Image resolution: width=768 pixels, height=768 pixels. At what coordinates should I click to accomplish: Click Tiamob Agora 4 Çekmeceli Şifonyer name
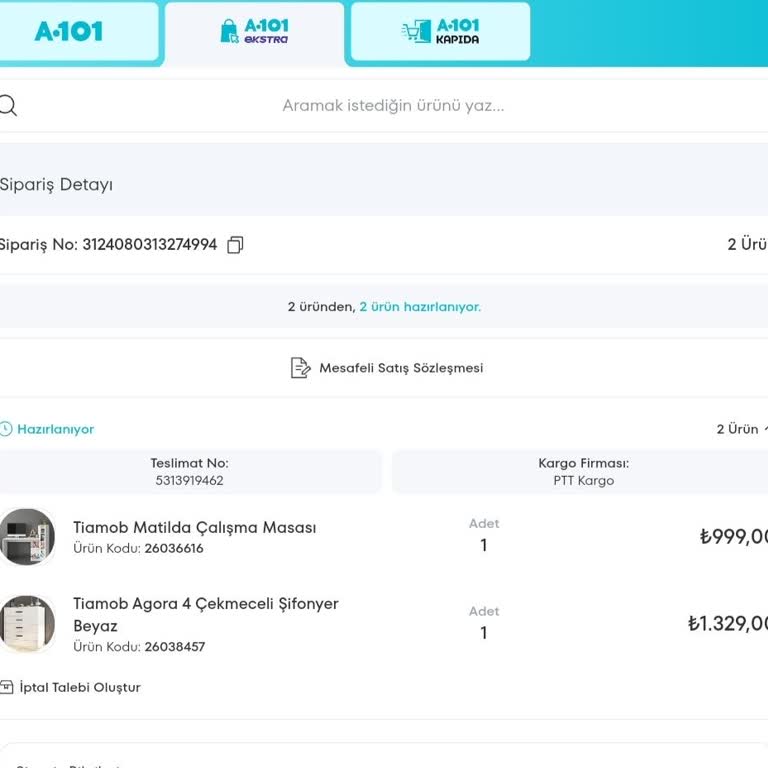point(206,614)
